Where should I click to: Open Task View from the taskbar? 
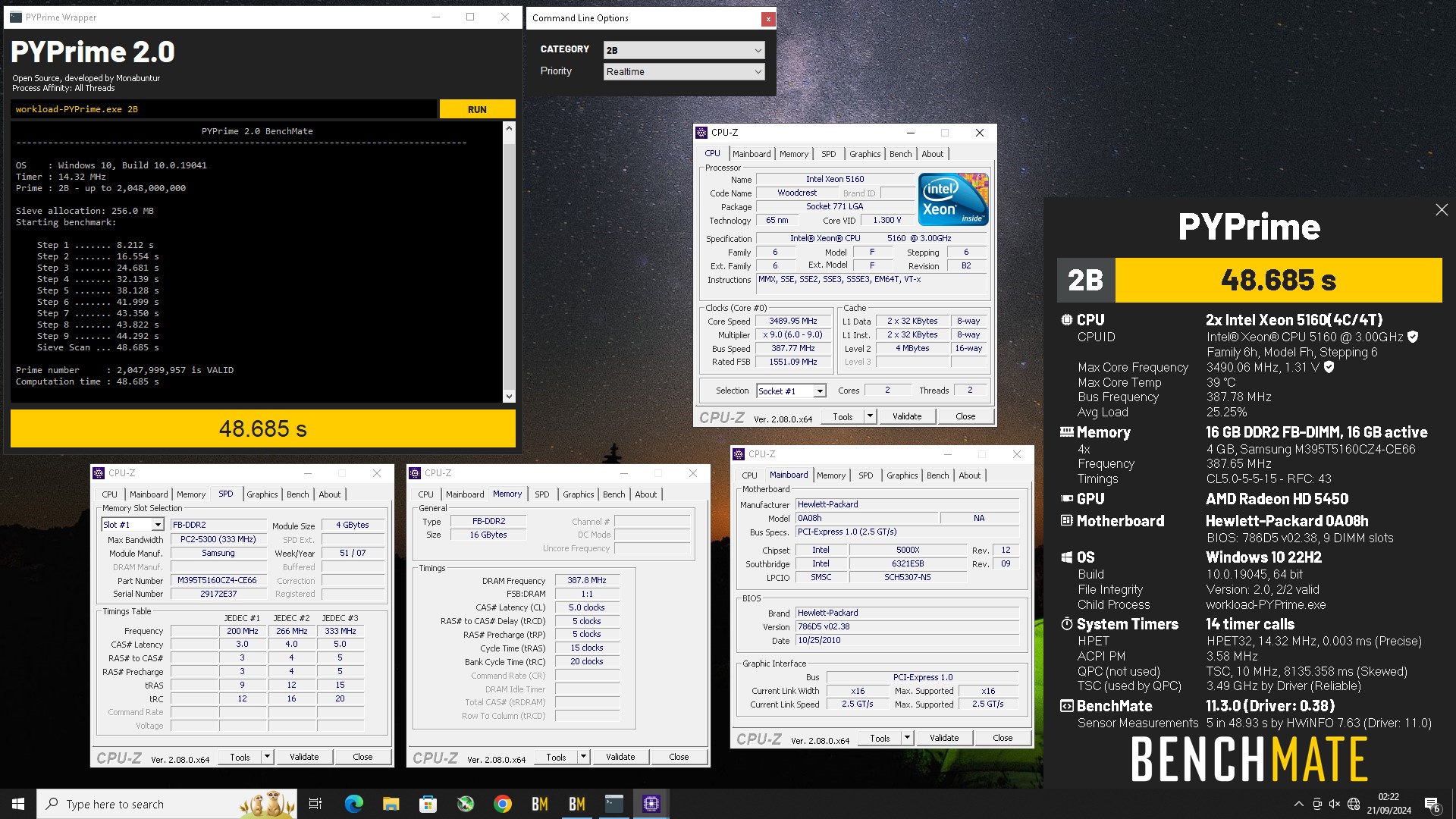(x=315, y=804)
